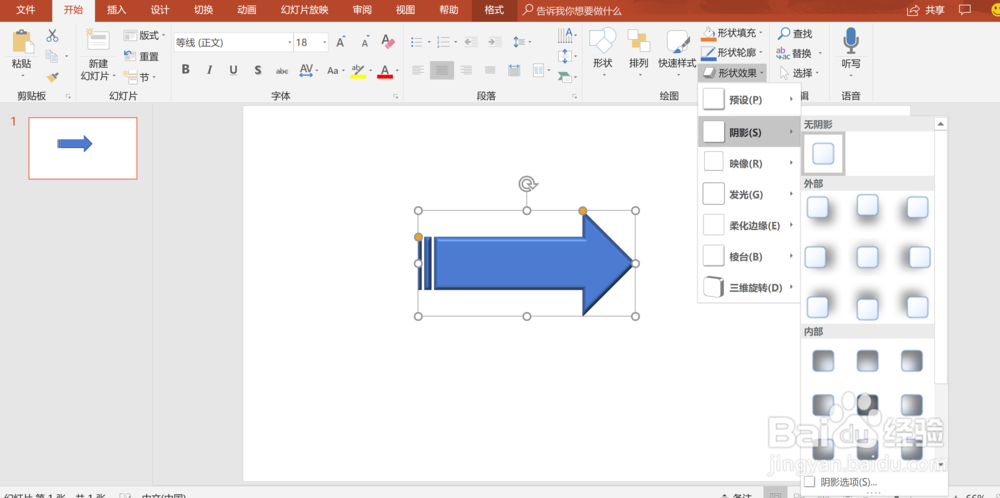Viewport: 1000px width, 498px height.
Task: Align text right
Action: tap(466, 70)
